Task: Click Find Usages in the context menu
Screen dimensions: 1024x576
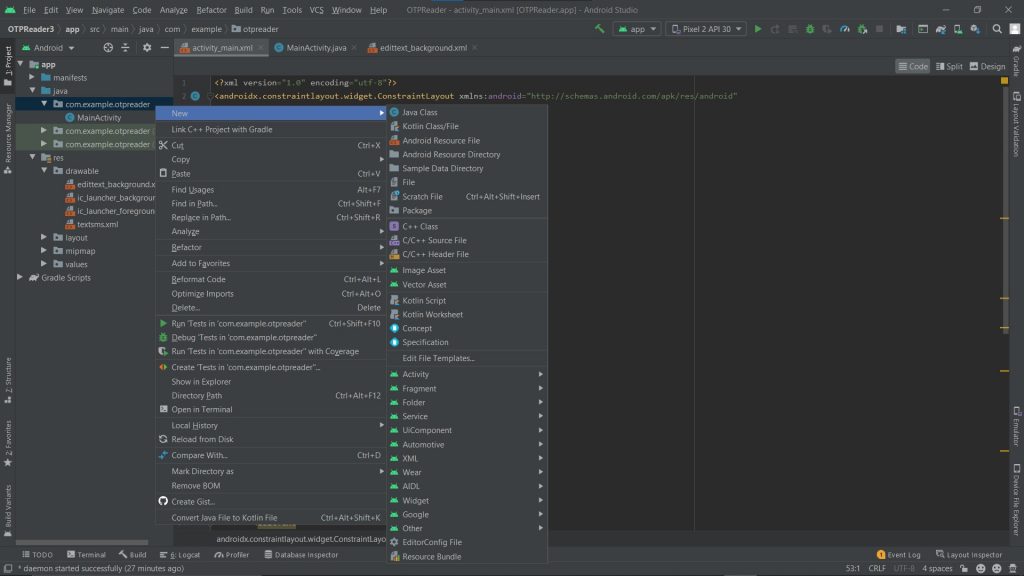Action: 270,189
